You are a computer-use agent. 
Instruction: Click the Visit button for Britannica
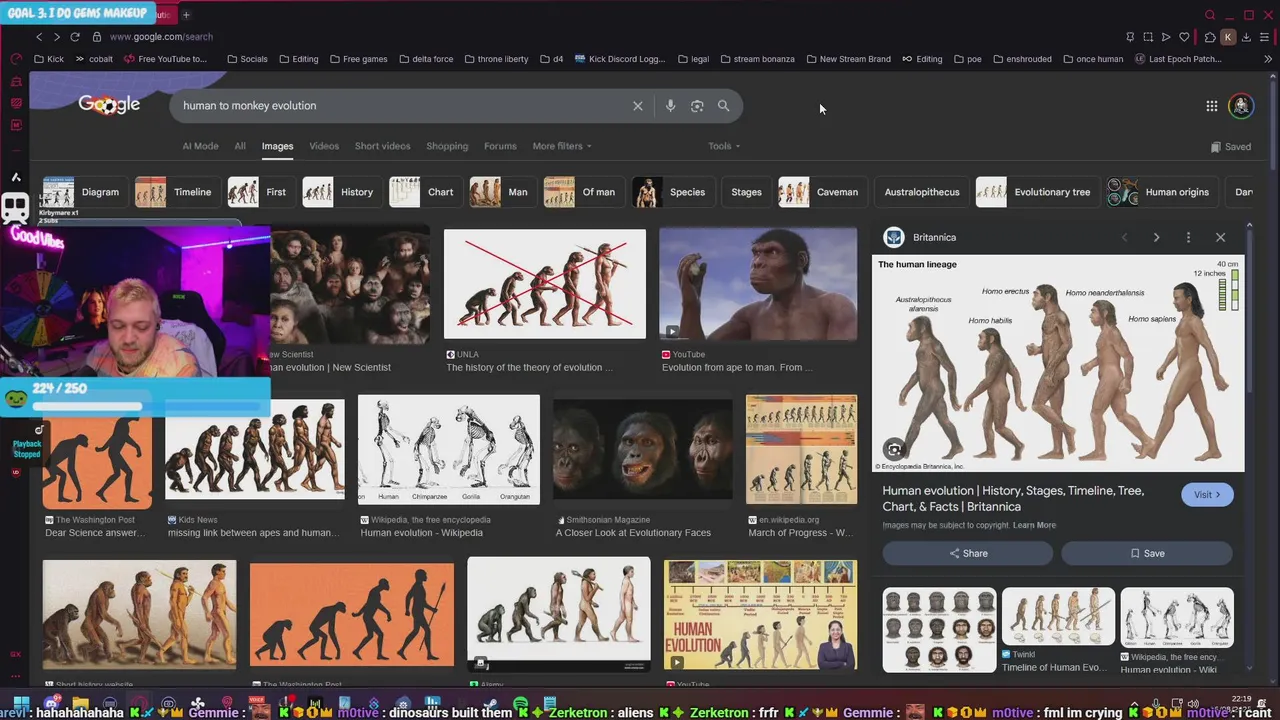pos(1207,495)
